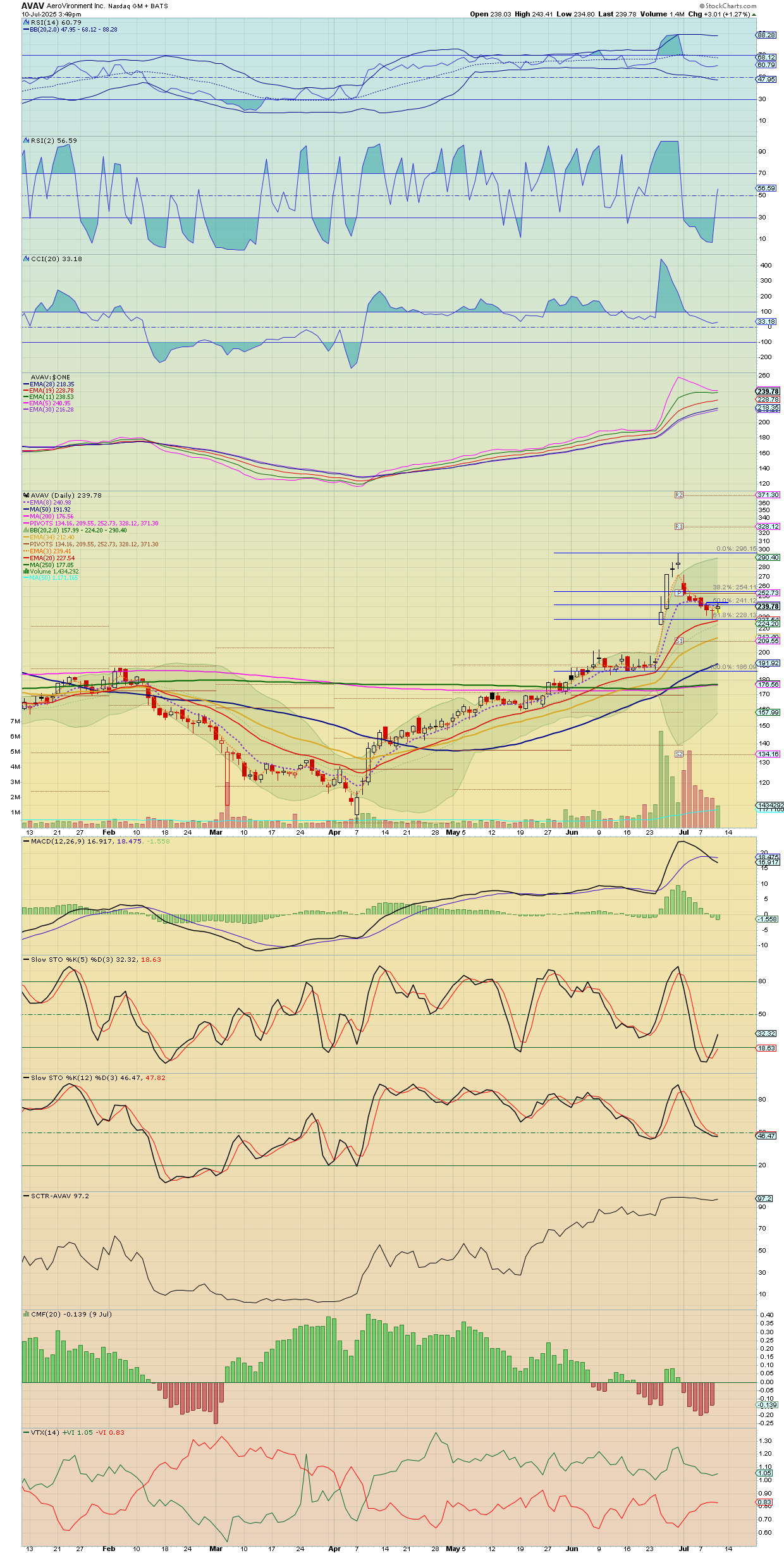The height and width of the screenshot is (1553, 784).
Task: Click the 10-Jul-2025 3:49pm timestamp
Action: coord(51,14)
